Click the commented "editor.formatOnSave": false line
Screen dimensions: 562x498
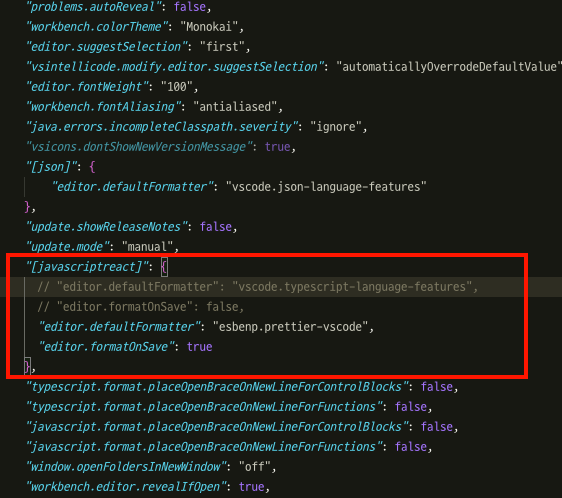click(140, 307)
